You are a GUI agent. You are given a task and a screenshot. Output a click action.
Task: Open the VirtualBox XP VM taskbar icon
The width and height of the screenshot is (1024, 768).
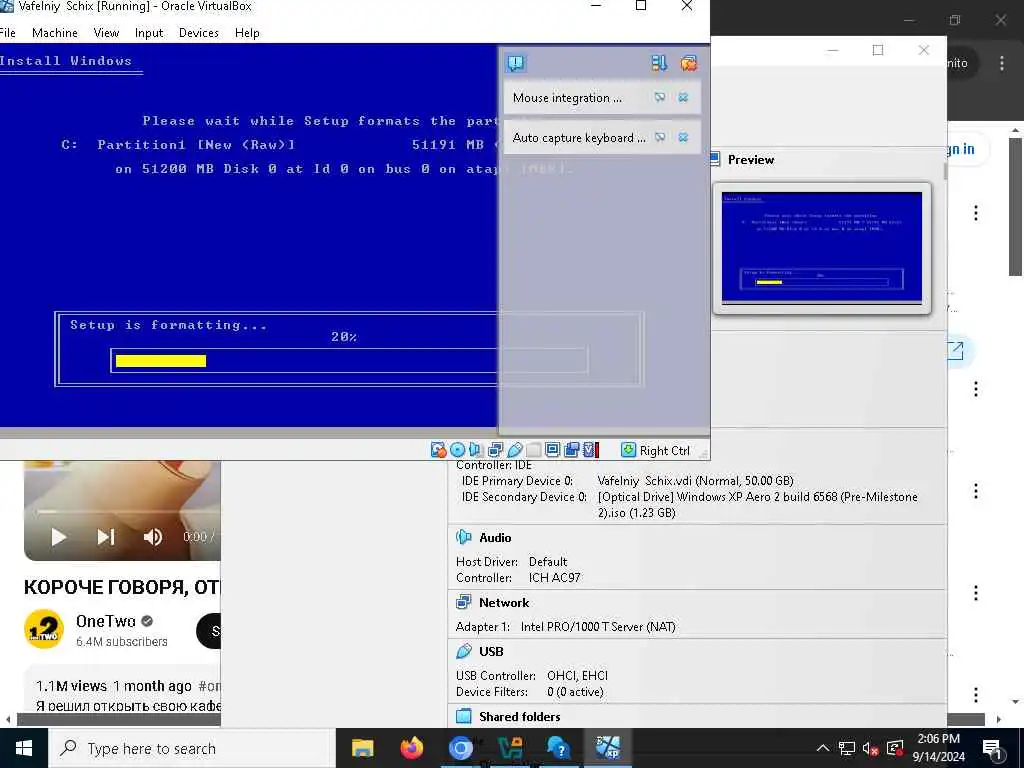tap(607, 748)
